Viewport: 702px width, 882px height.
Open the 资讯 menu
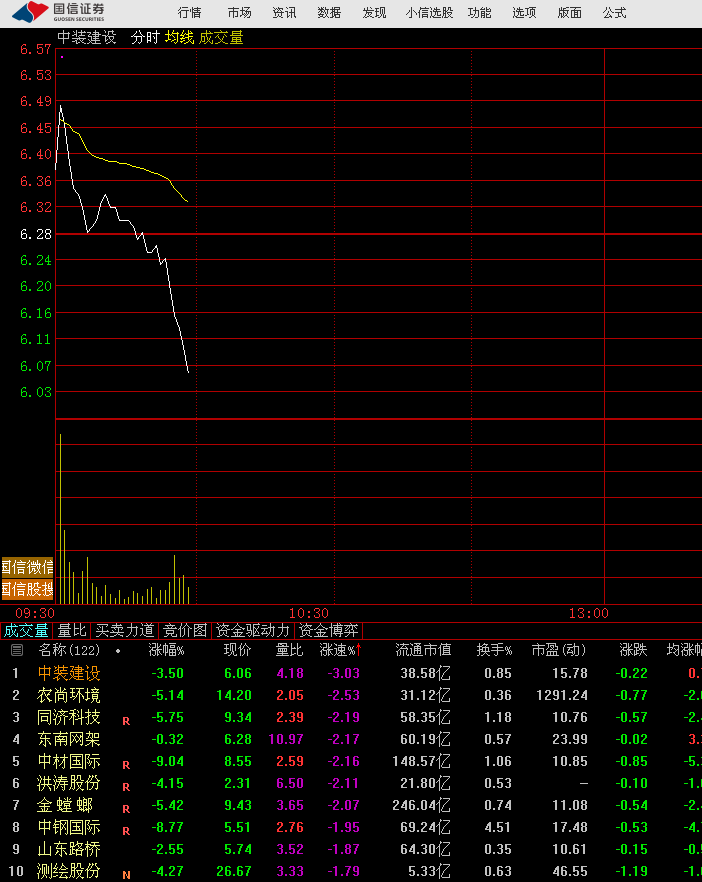[284, 12]
